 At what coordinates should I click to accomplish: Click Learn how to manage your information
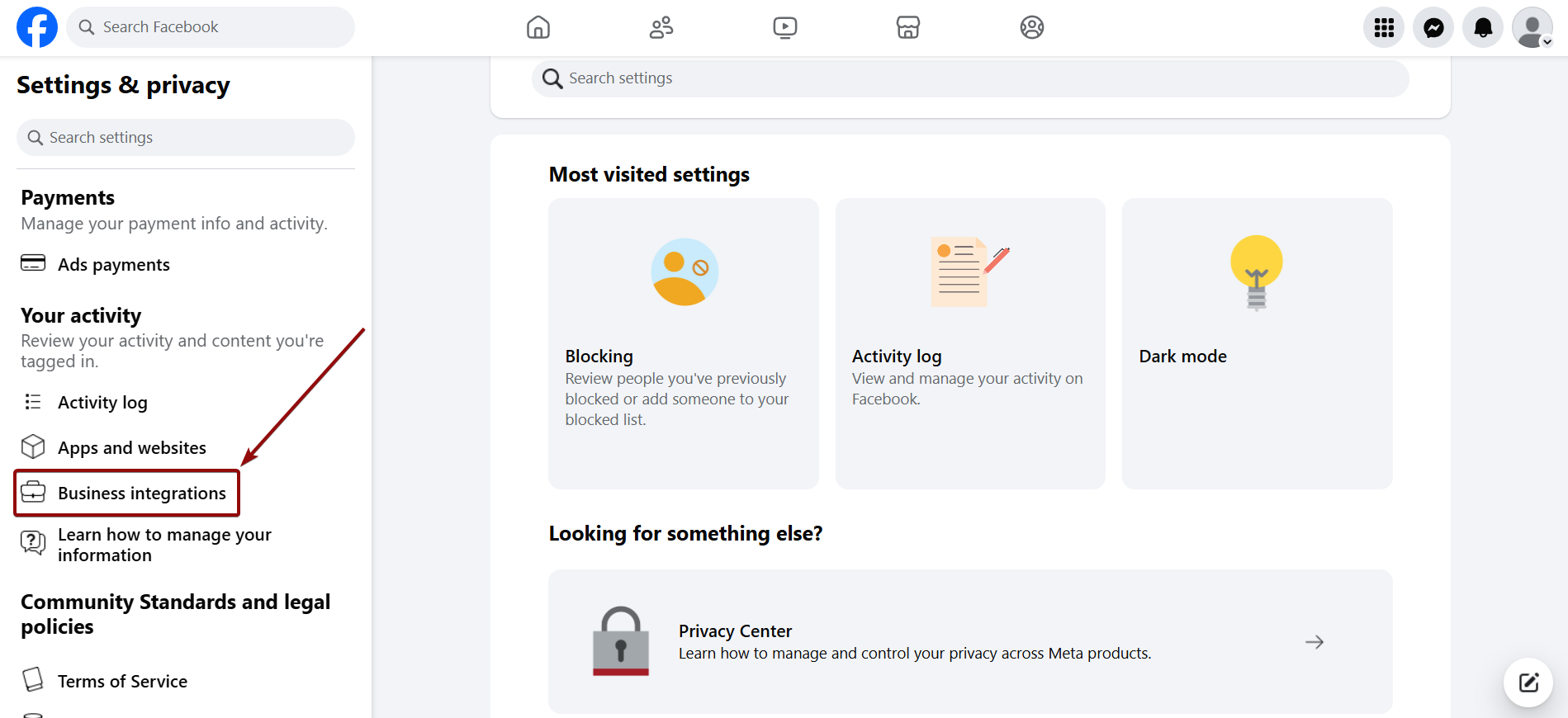coord(163,545)
